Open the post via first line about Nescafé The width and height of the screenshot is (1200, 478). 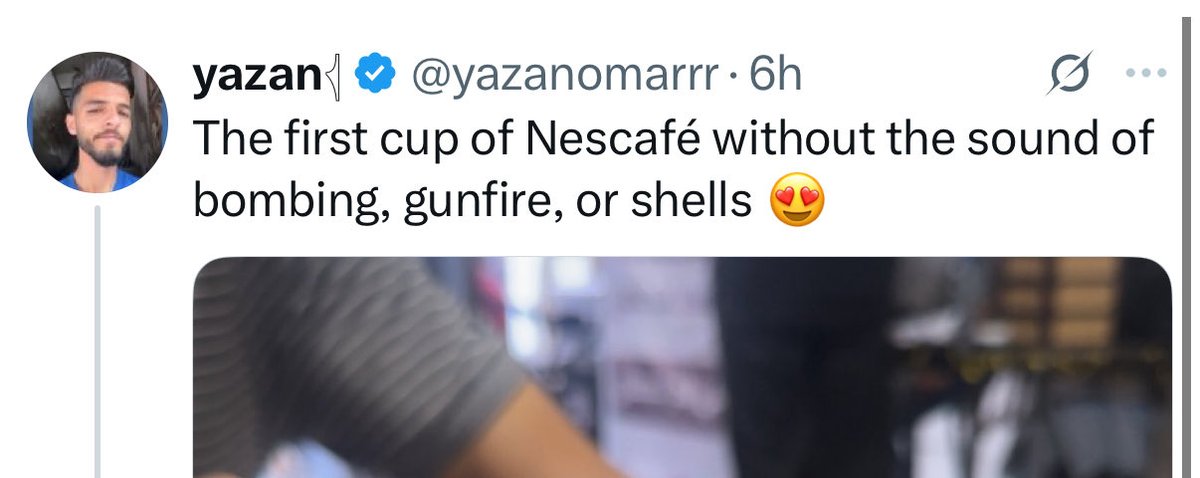coord(672,139)
